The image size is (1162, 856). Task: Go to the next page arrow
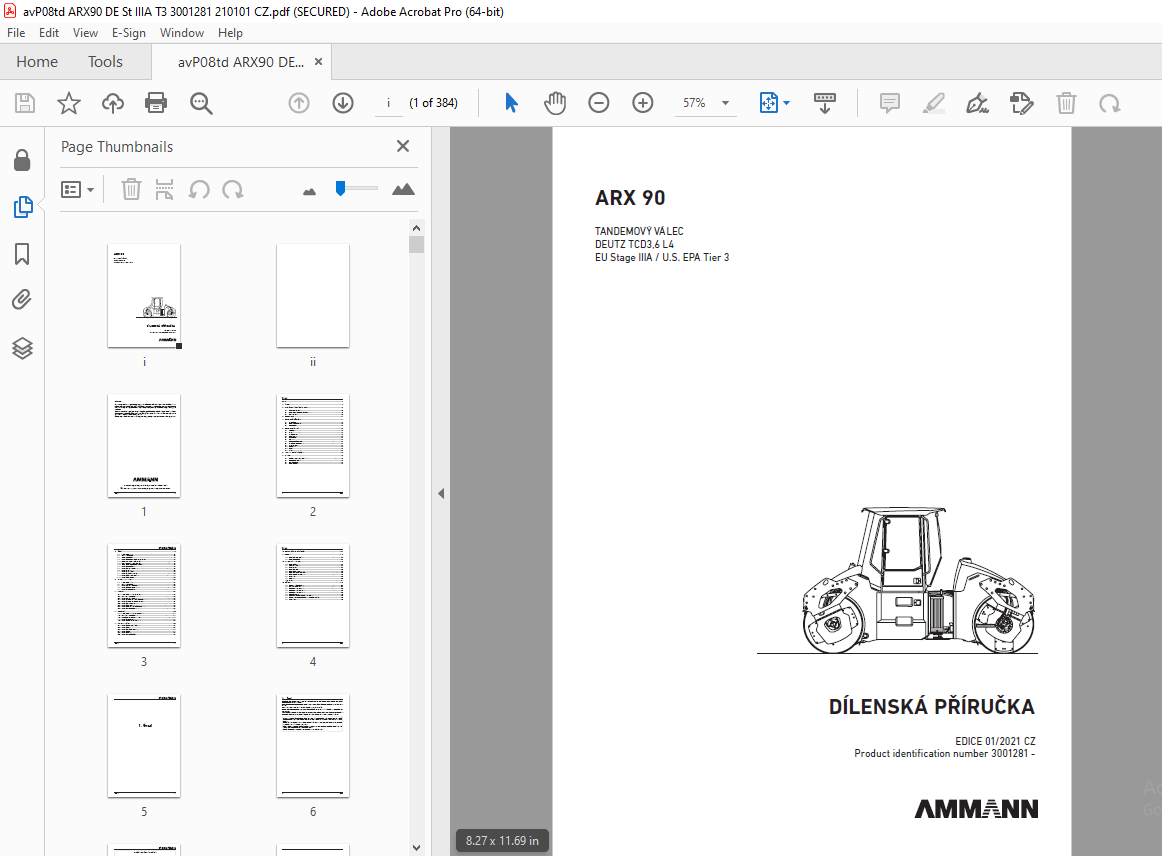click(342, 103)
